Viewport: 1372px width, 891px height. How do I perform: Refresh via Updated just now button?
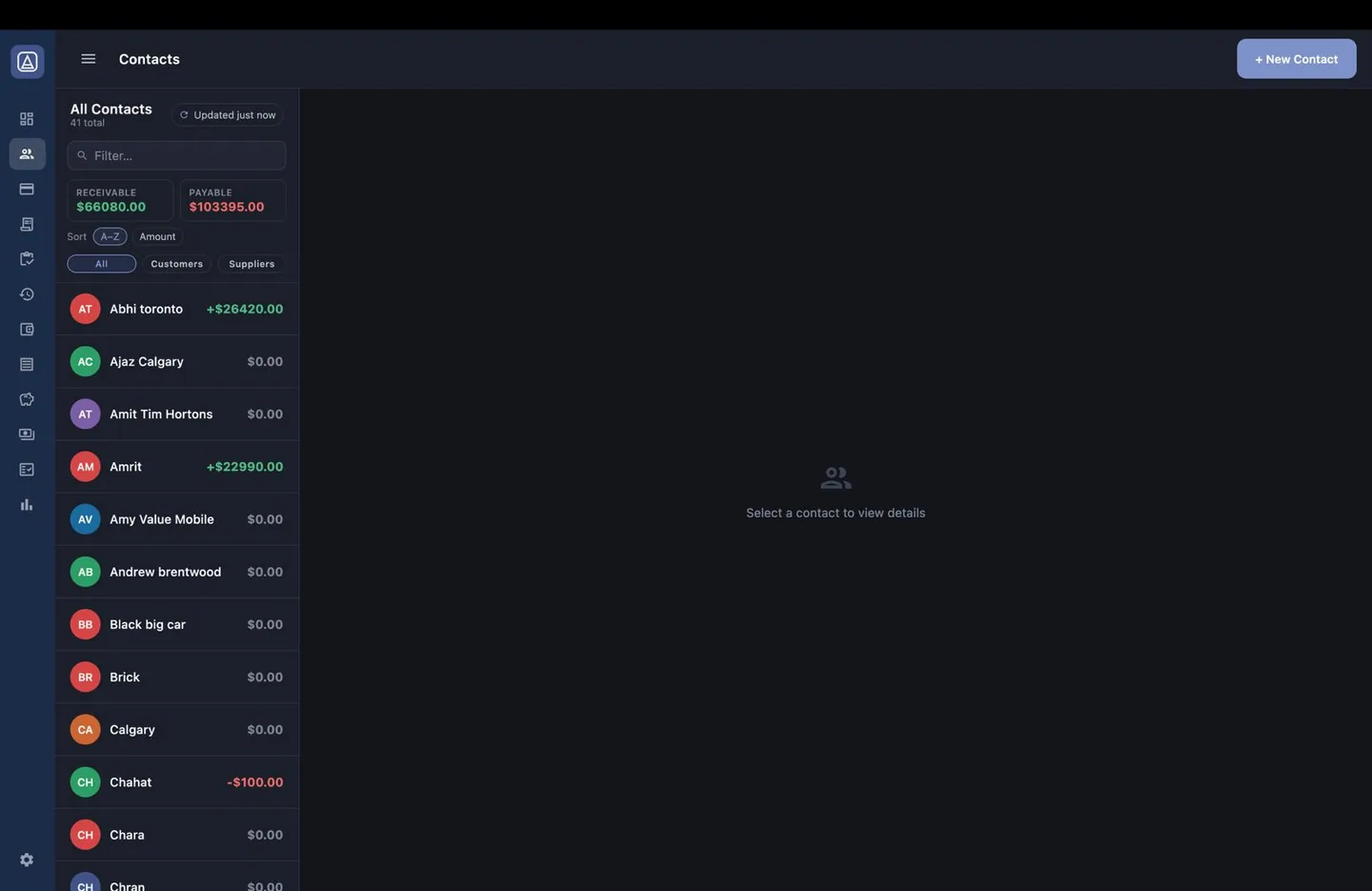pos(228,115)
